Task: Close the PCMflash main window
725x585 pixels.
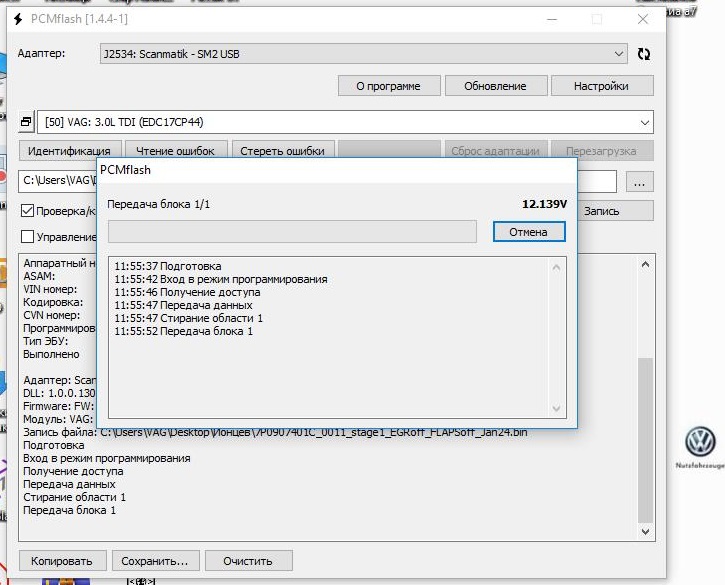Action: point(643,19)
